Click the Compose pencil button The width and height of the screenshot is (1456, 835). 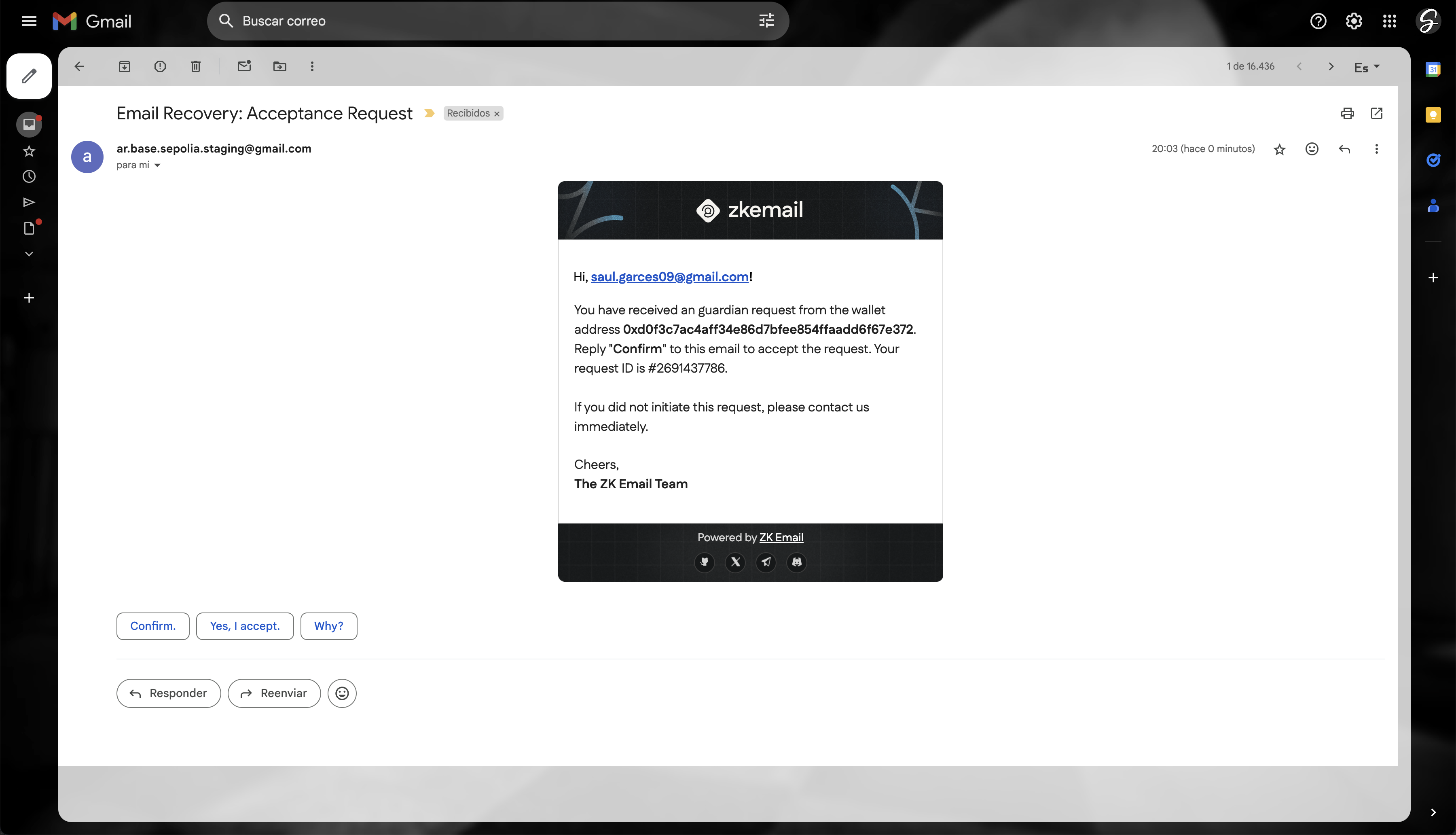(x=29, y=76)
